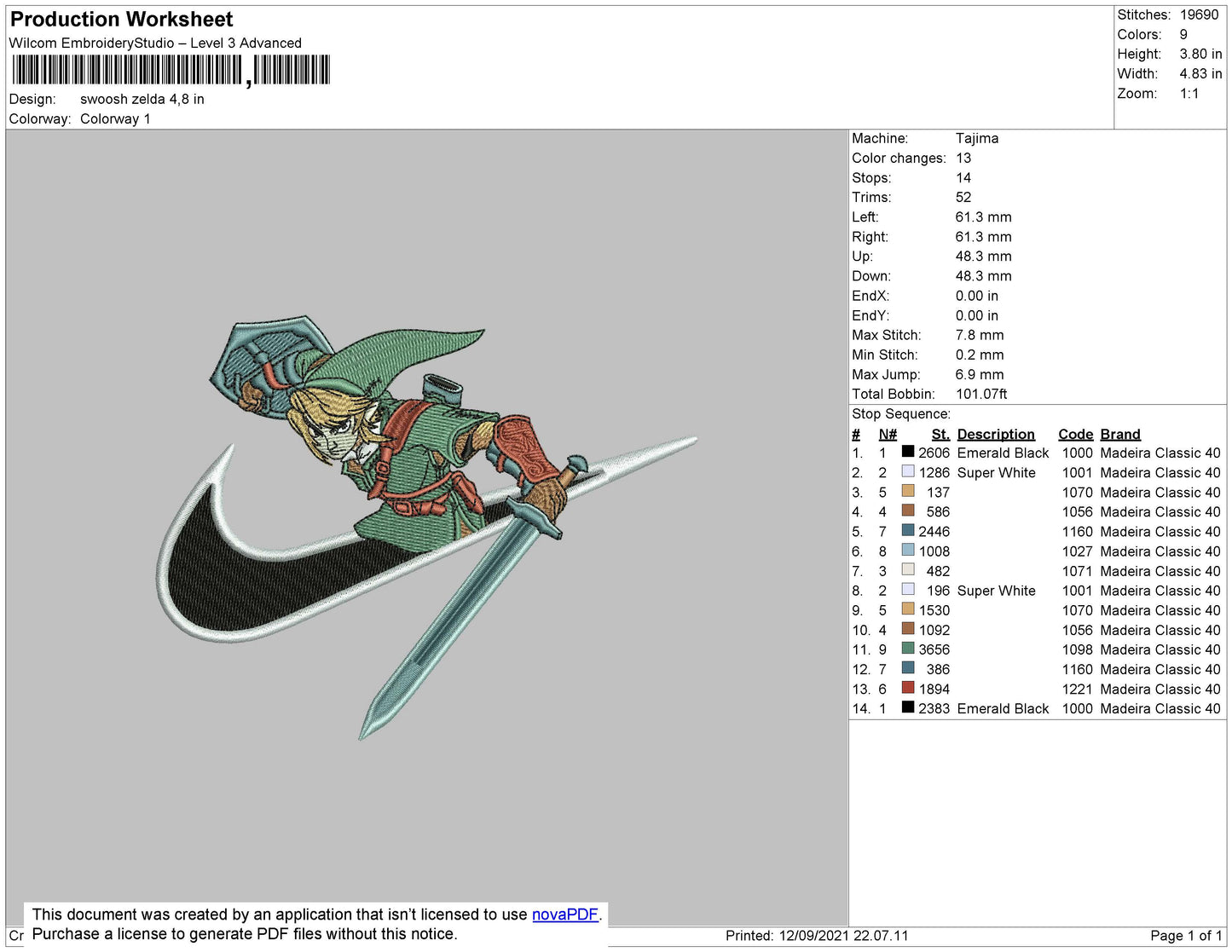Click the N# column header
The width and height of the screenshot is (1232, 952).
tap(888, 434)
